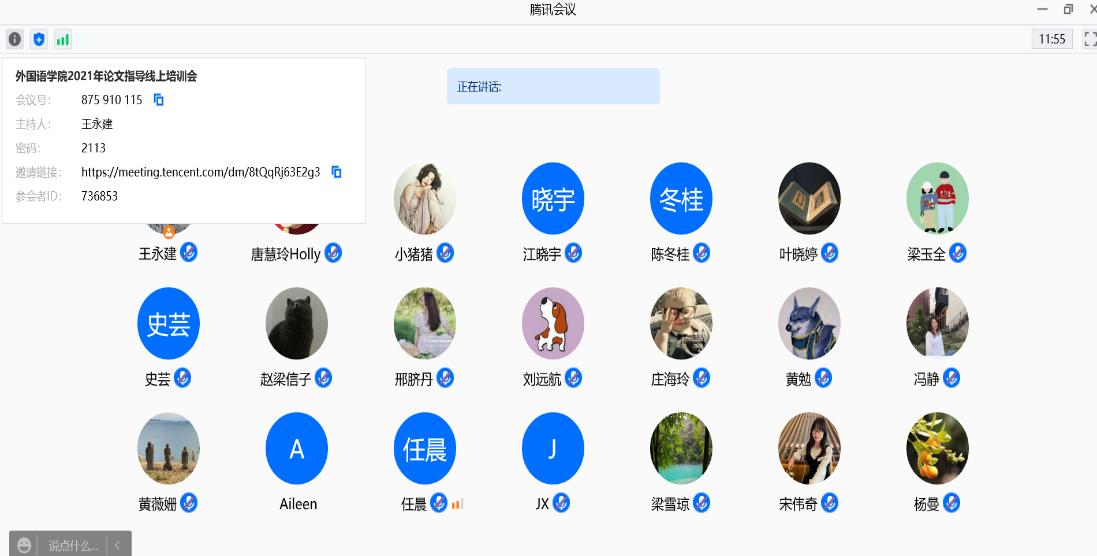Copy the meeting number 875 910 115
Screen dimensions: 1097x556
click(159, 100)
